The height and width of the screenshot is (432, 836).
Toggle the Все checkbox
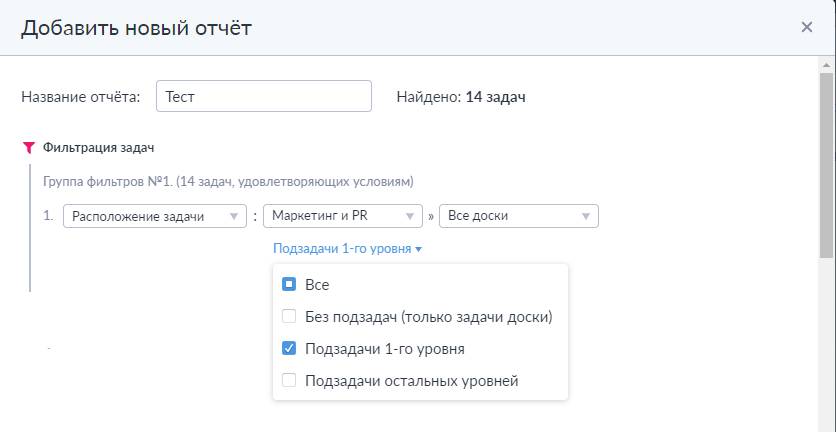[289, 285]
